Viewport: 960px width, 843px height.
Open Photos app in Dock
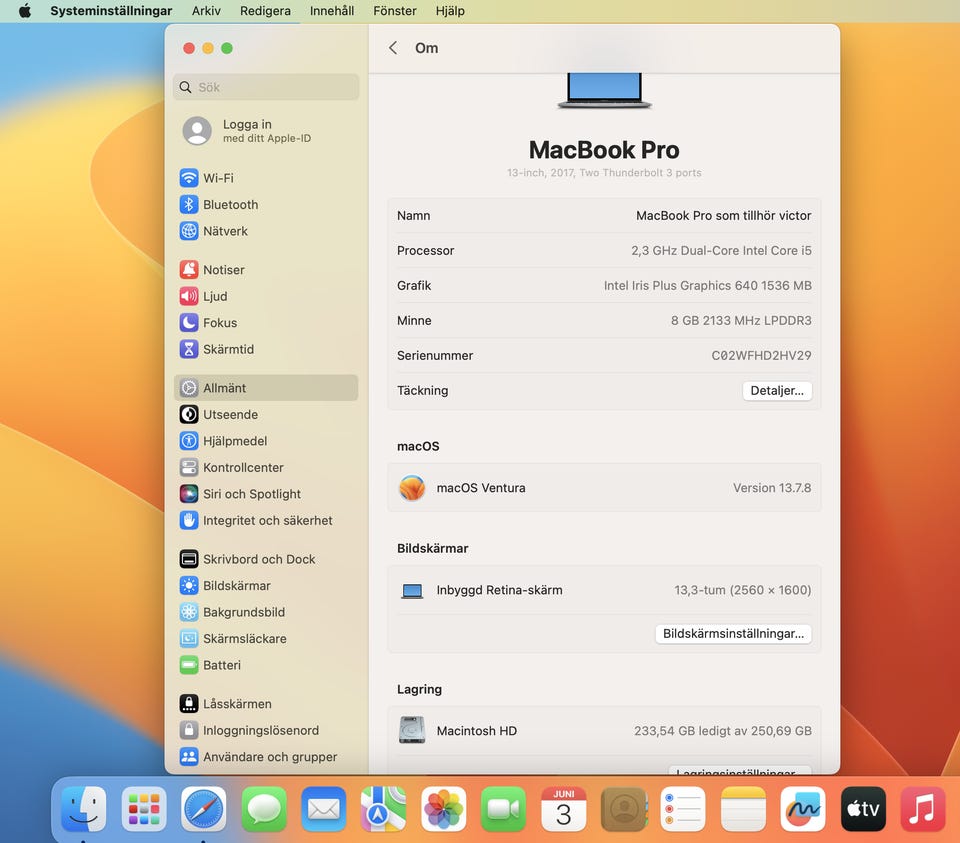pos(443,809)
